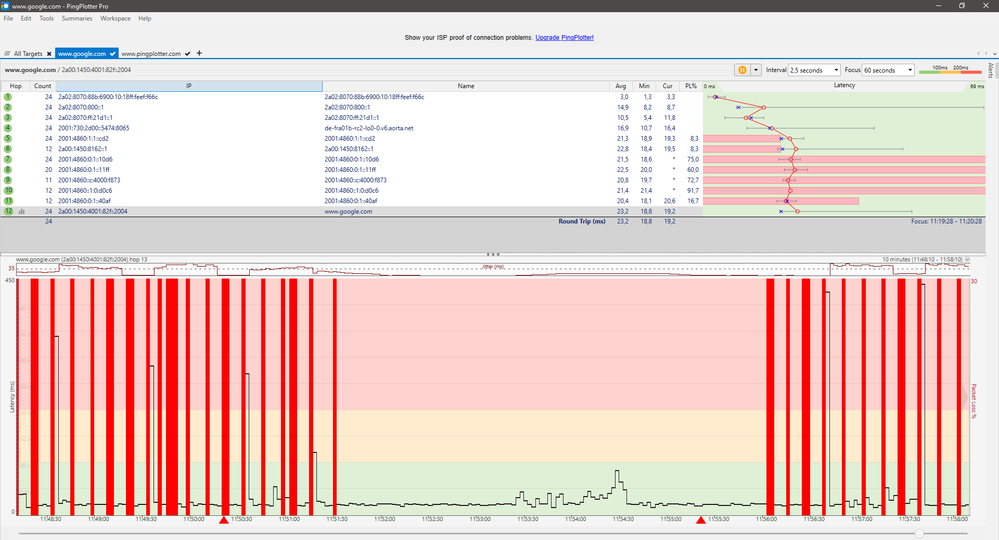Screen dimensions: 999x540
Task: Click the latency color scale legend
Action: point(952,70)
